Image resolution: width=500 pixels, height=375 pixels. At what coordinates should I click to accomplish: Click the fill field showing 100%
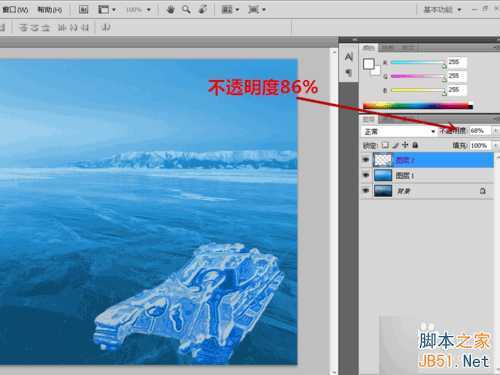[x=480, y=145]
